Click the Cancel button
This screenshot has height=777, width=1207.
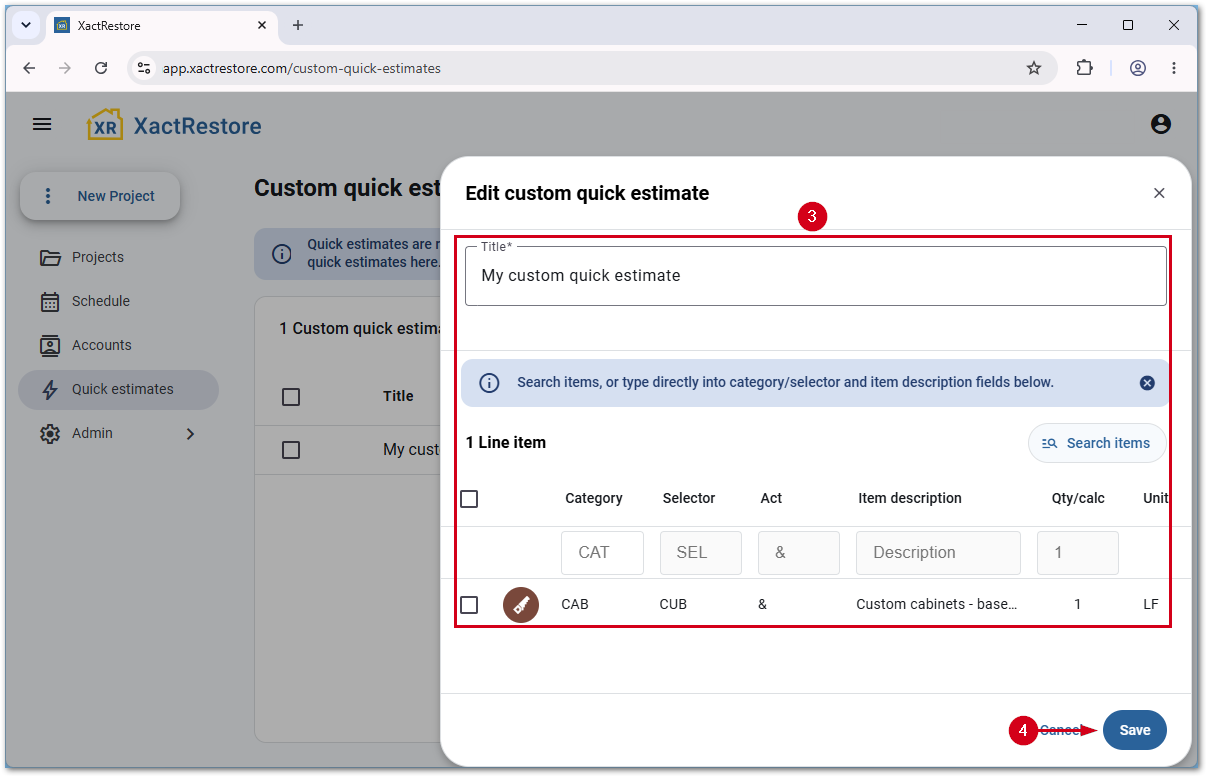coord(1061,730)
